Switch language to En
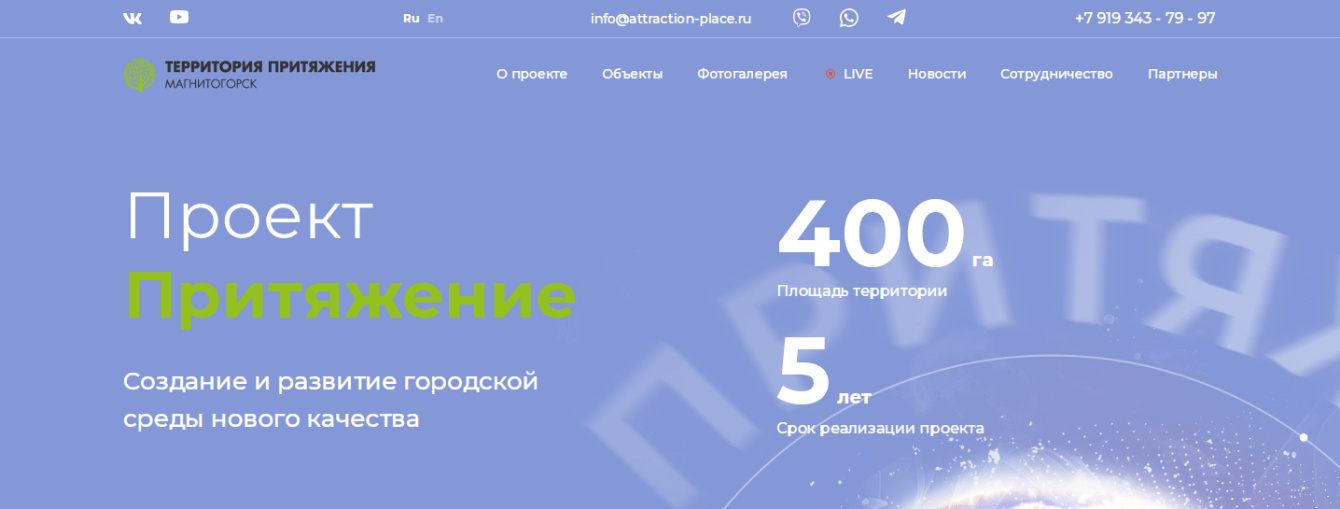Viewport: 1340px width, 509px height. tap(435, 18)
